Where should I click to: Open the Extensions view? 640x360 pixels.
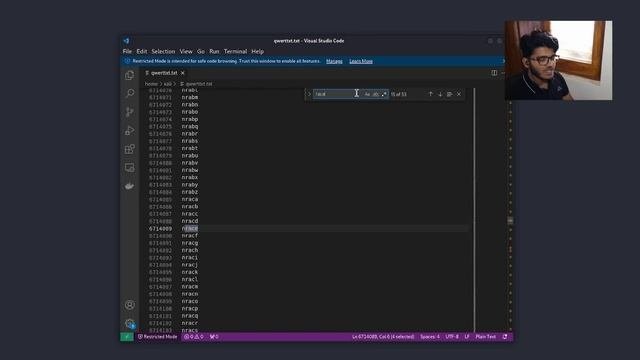click(129, 149)
